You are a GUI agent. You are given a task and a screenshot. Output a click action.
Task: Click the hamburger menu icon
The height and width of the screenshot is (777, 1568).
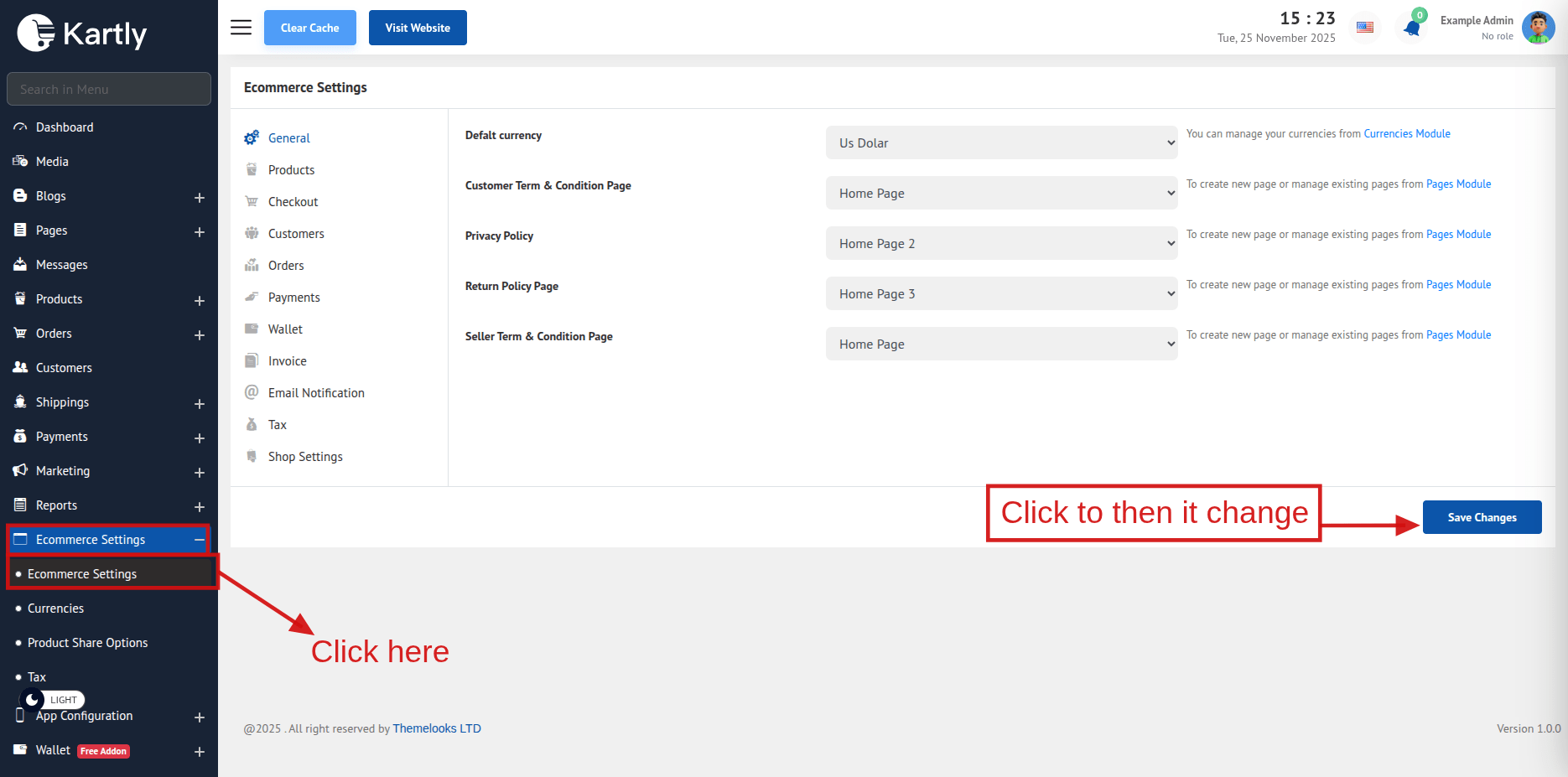click(x=241, y=28)
